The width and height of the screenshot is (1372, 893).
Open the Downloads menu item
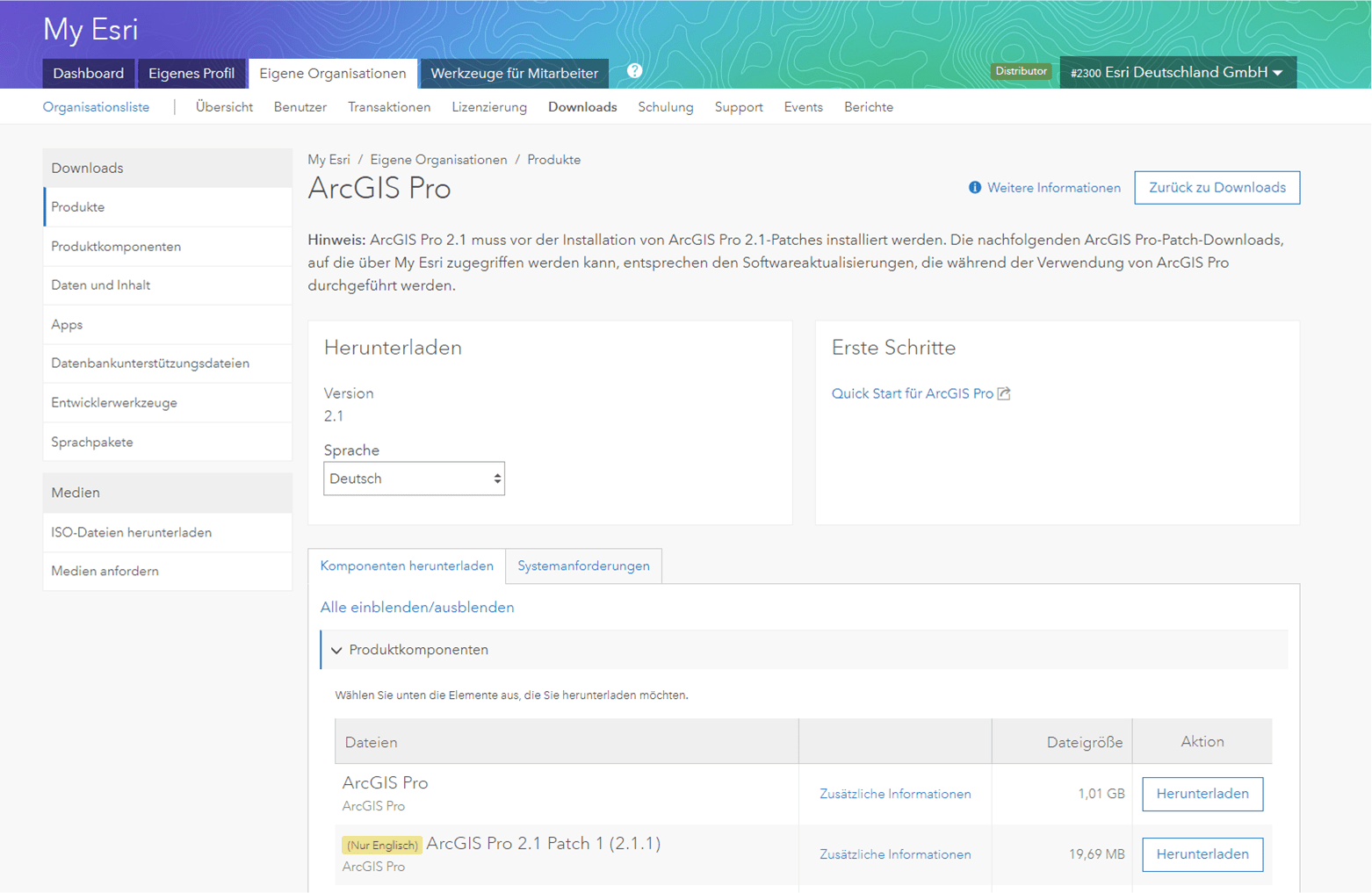[x=582, y=107]
